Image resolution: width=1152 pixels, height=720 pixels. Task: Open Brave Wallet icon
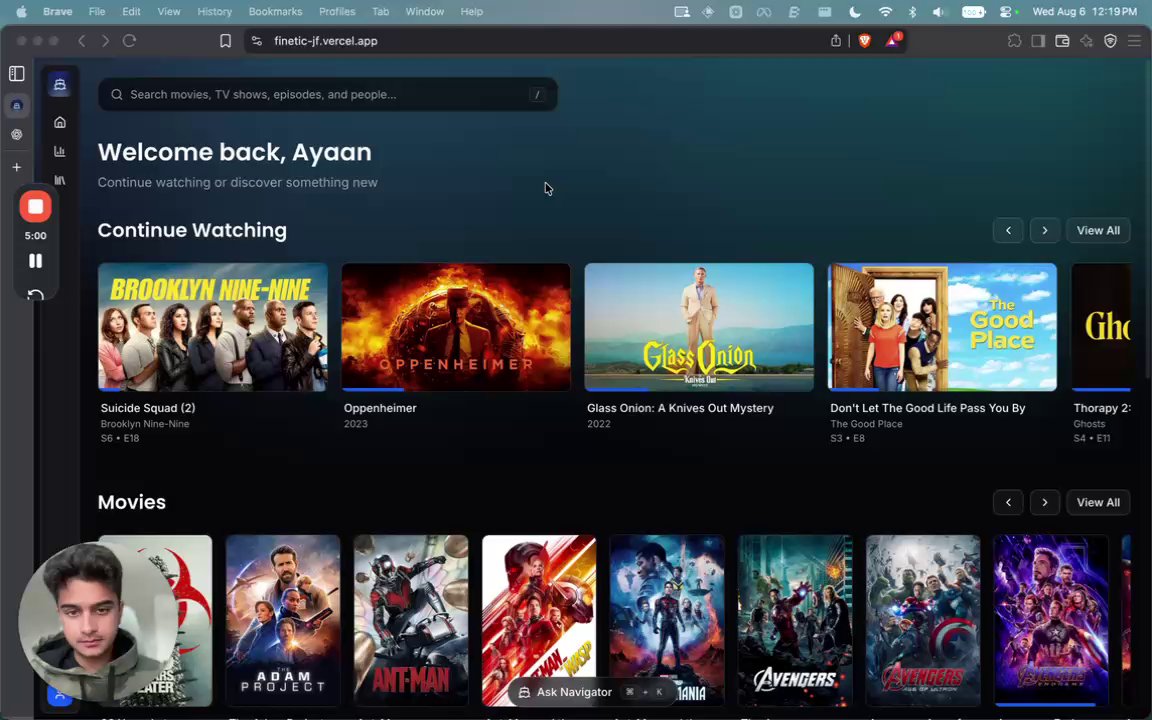click(x=1062, y=41)
